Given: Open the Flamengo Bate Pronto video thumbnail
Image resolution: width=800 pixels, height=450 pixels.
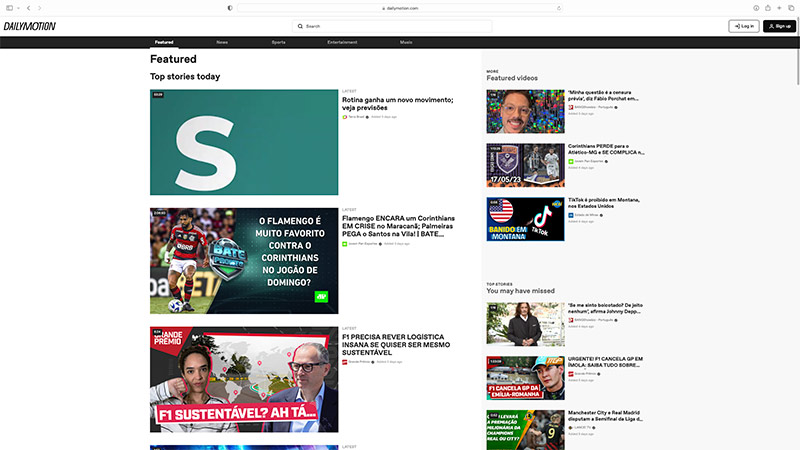Looking at the screenshot, I should click(244, 261).
